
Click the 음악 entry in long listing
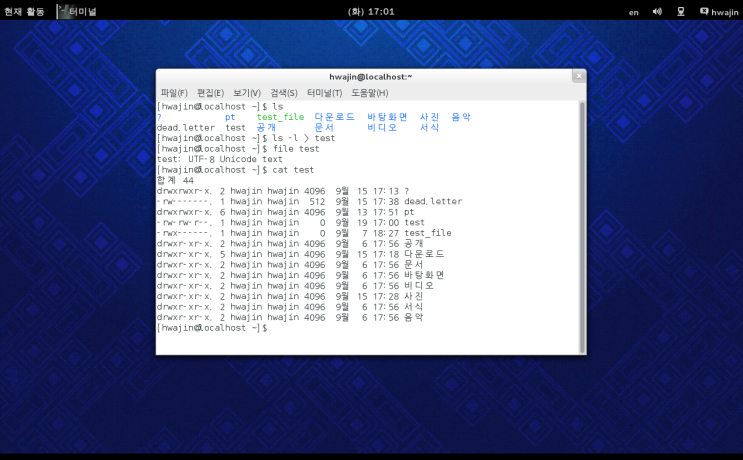point(414,317)
